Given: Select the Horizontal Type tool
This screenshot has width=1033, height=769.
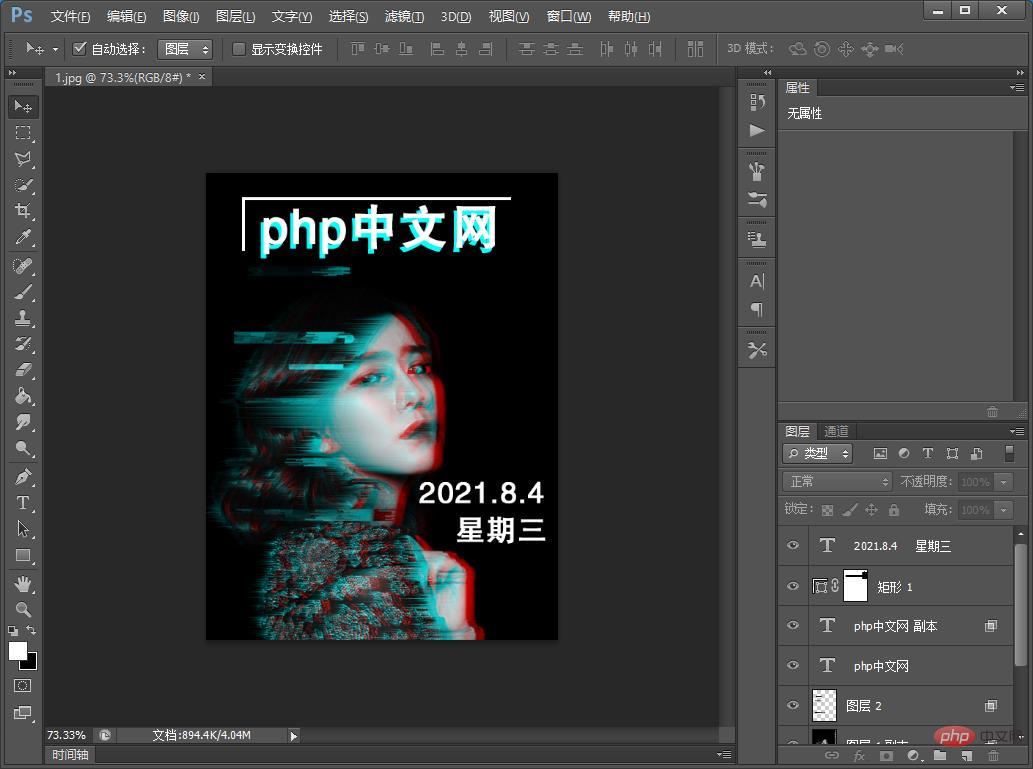Looking at the screenshot, I should [x=23, y=503].
